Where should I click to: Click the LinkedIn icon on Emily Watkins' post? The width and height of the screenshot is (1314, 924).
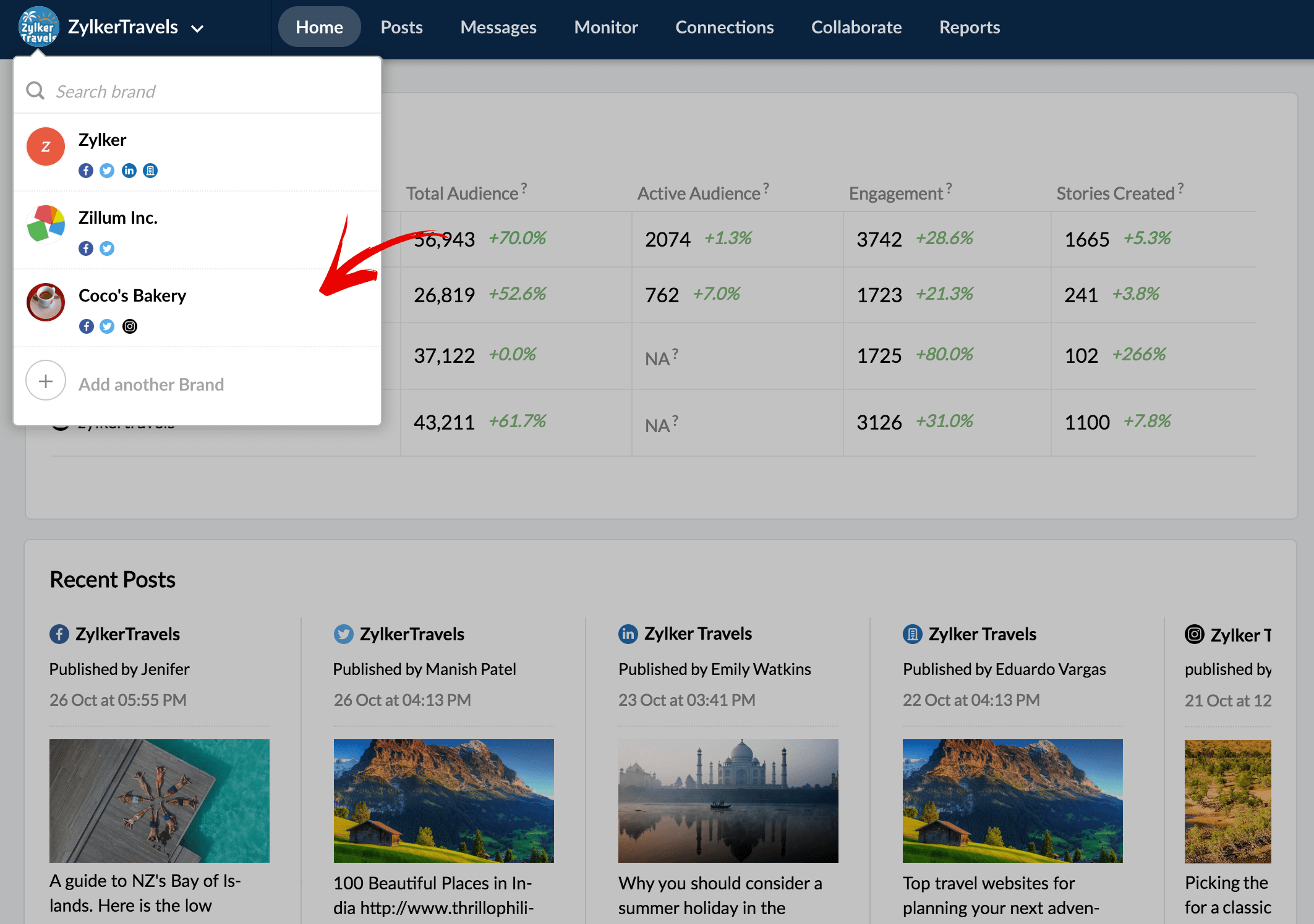[x=628, y=634]
